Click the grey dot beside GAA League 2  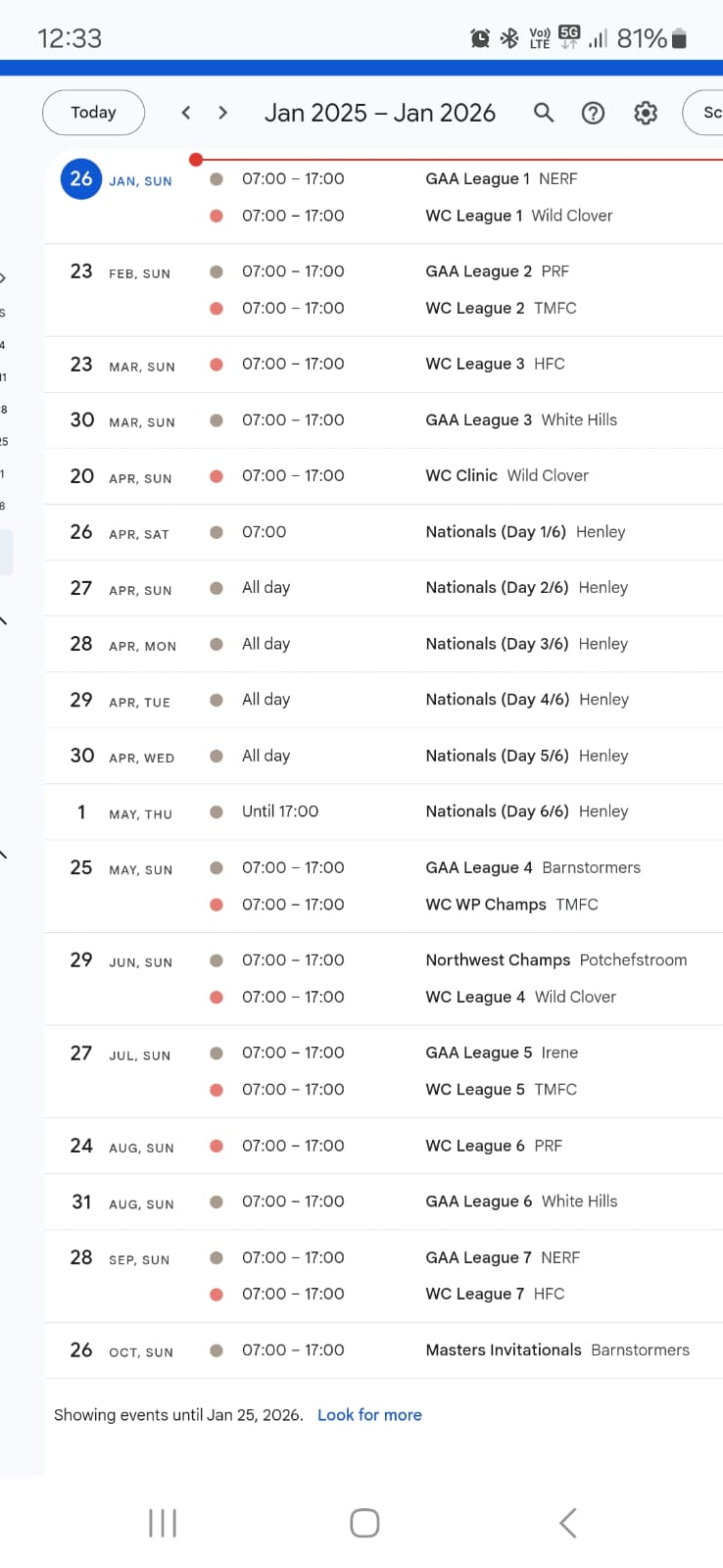[217, 271]
